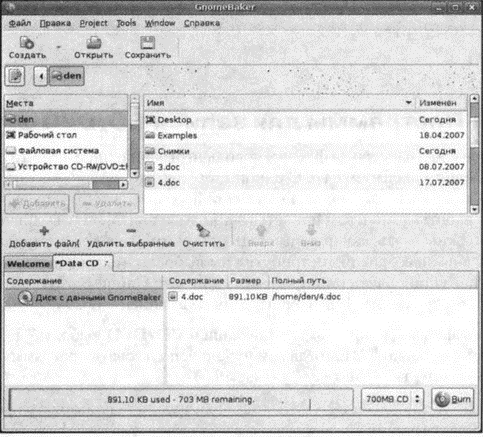The image size is (483, 437).
Task: Click the den home icon in places
Action: [11, 119]
